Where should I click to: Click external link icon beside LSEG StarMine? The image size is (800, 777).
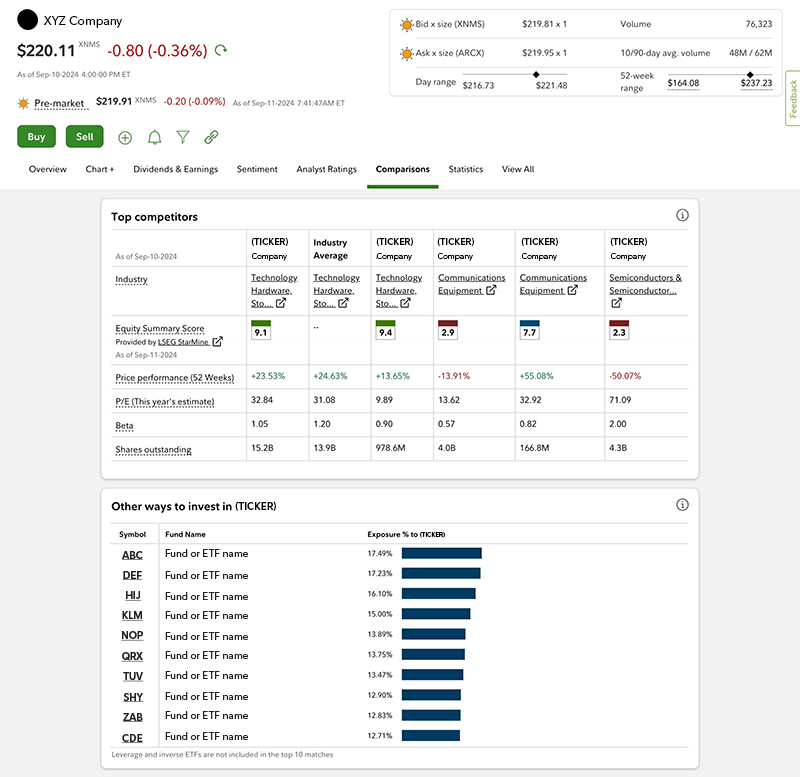(218, 342)
